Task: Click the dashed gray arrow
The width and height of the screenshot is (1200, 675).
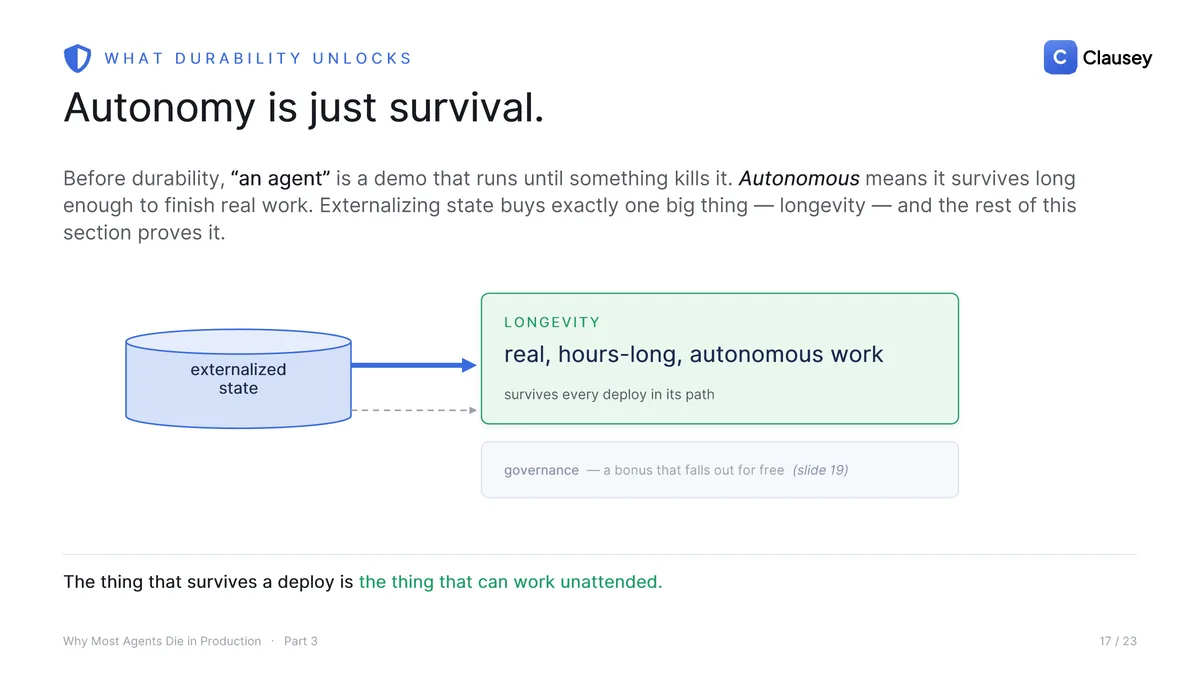Action: pos(414,410)
